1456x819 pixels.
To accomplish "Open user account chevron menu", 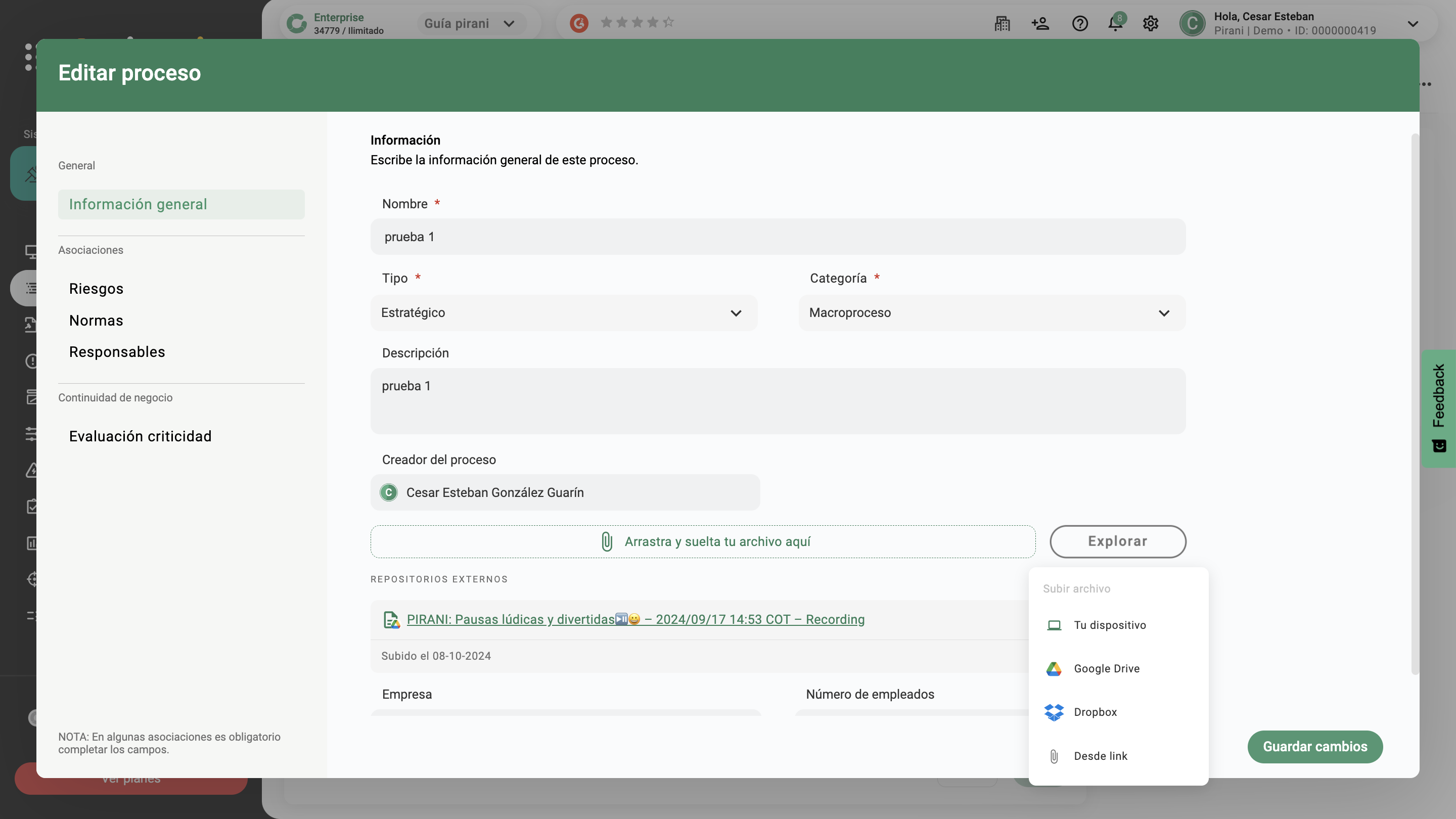I will (1413, 24).
